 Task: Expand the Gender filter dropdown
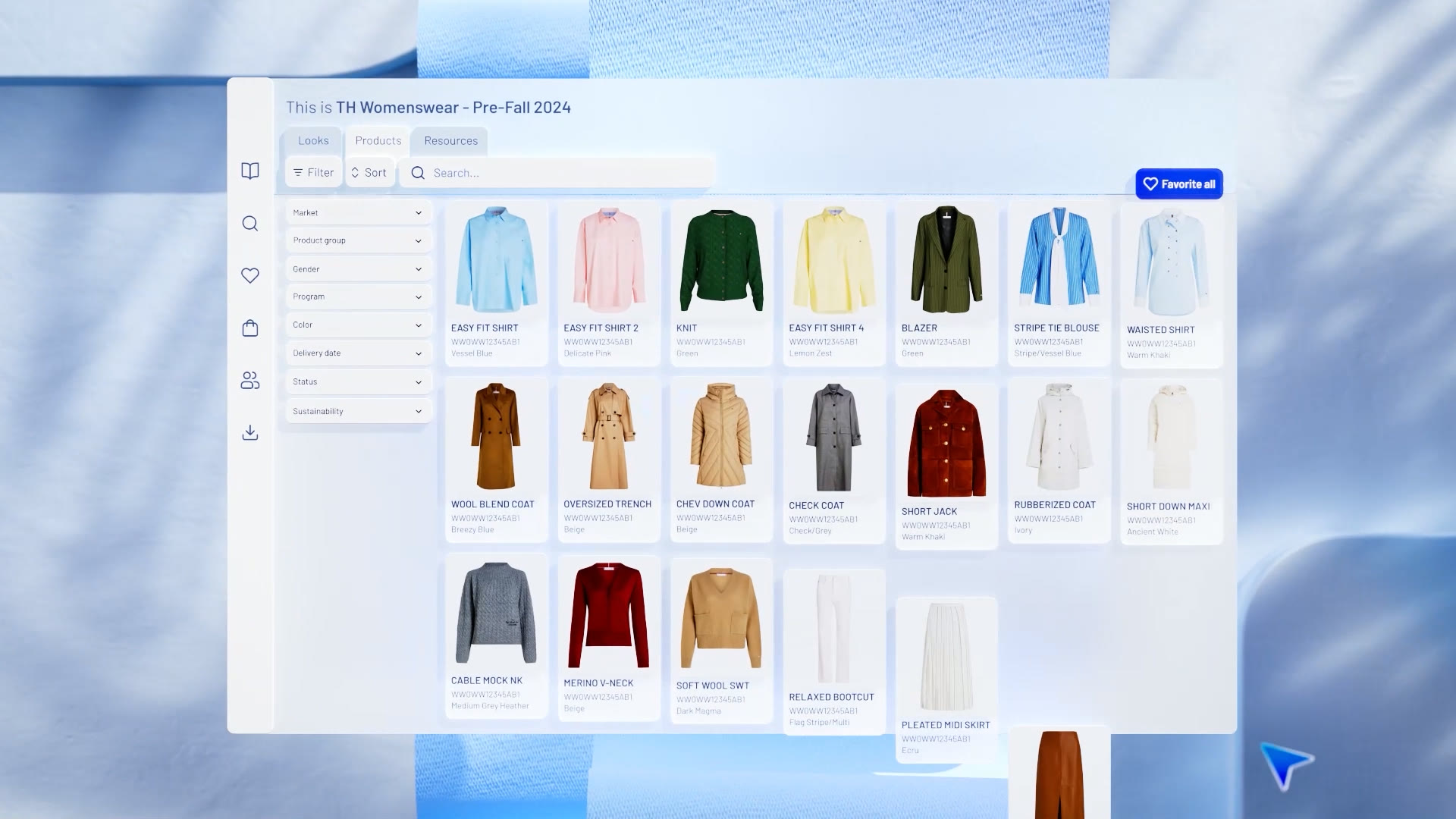click(x=359, y=269)
